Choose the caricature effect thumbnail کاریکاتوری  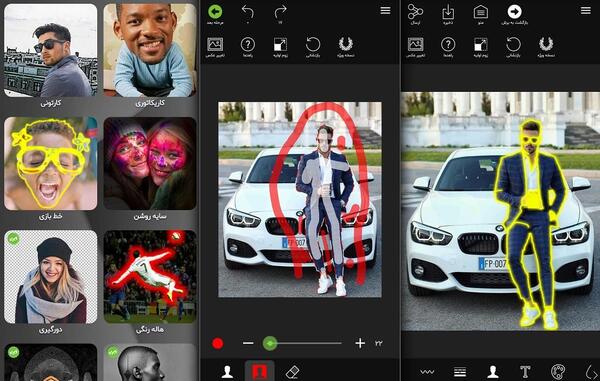click(x=150, y=50)
